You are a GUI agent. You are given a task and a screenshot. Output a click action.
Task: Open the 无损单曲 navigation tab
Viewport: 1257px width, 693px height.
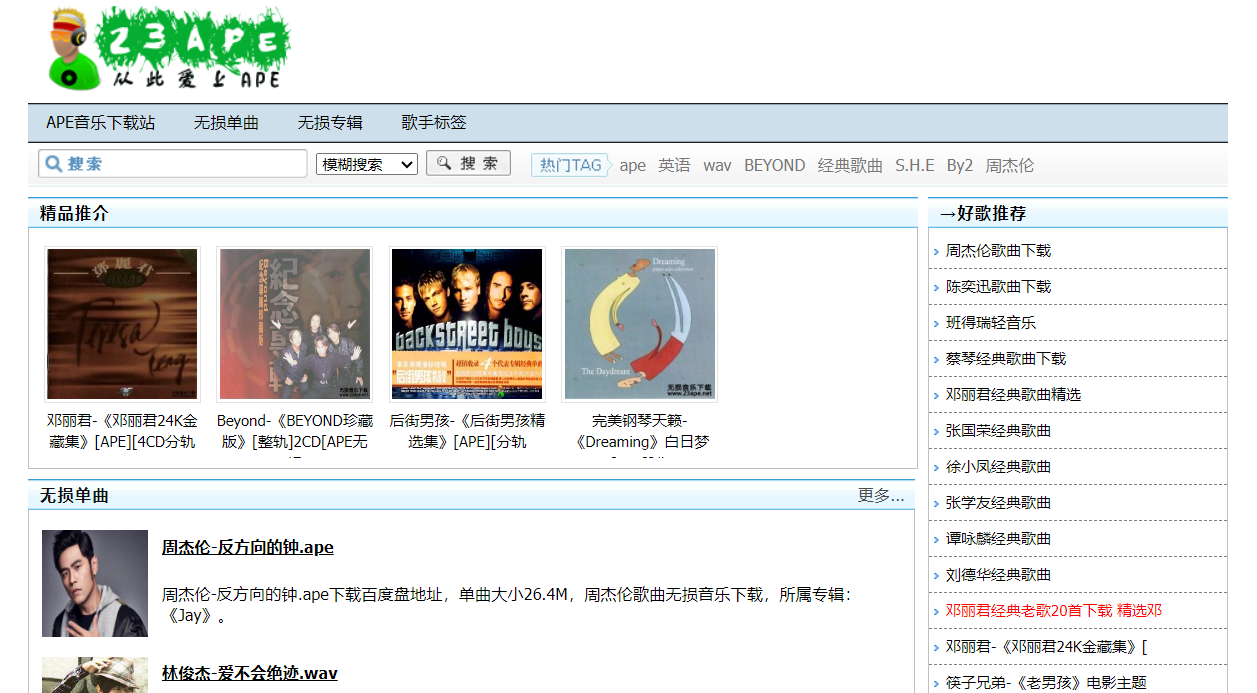[x=226, y=123]
